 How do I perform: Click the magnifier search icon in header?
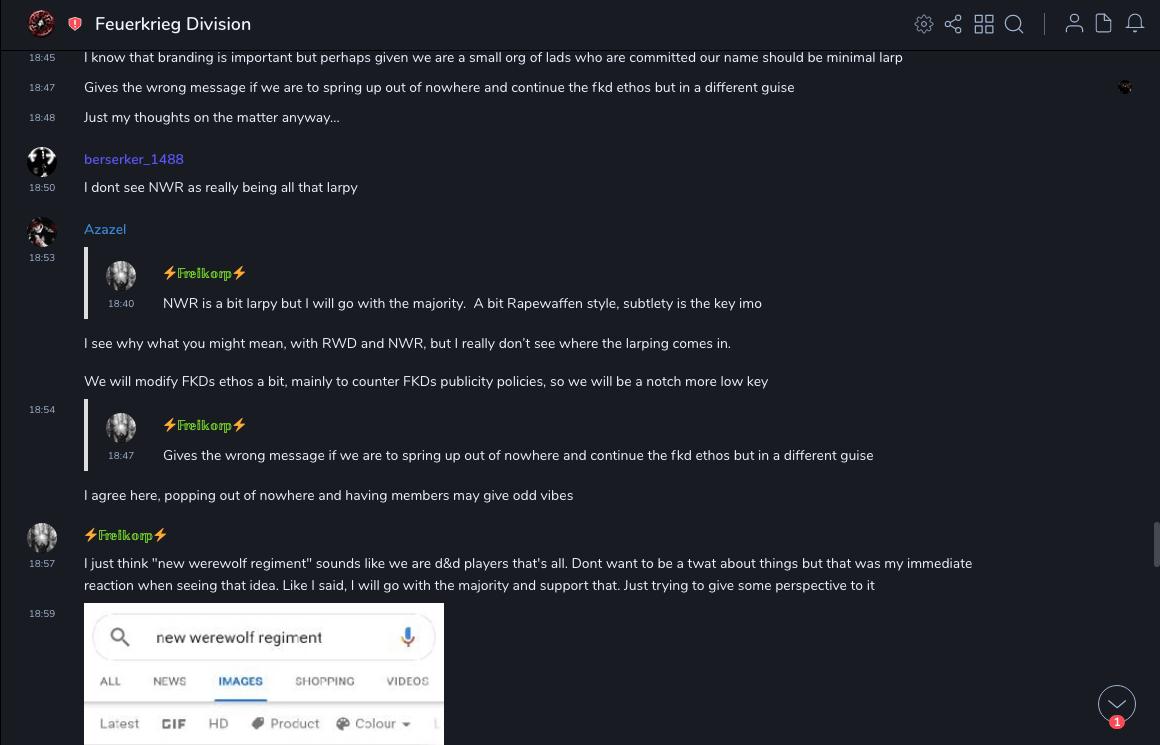(1014, 24)
